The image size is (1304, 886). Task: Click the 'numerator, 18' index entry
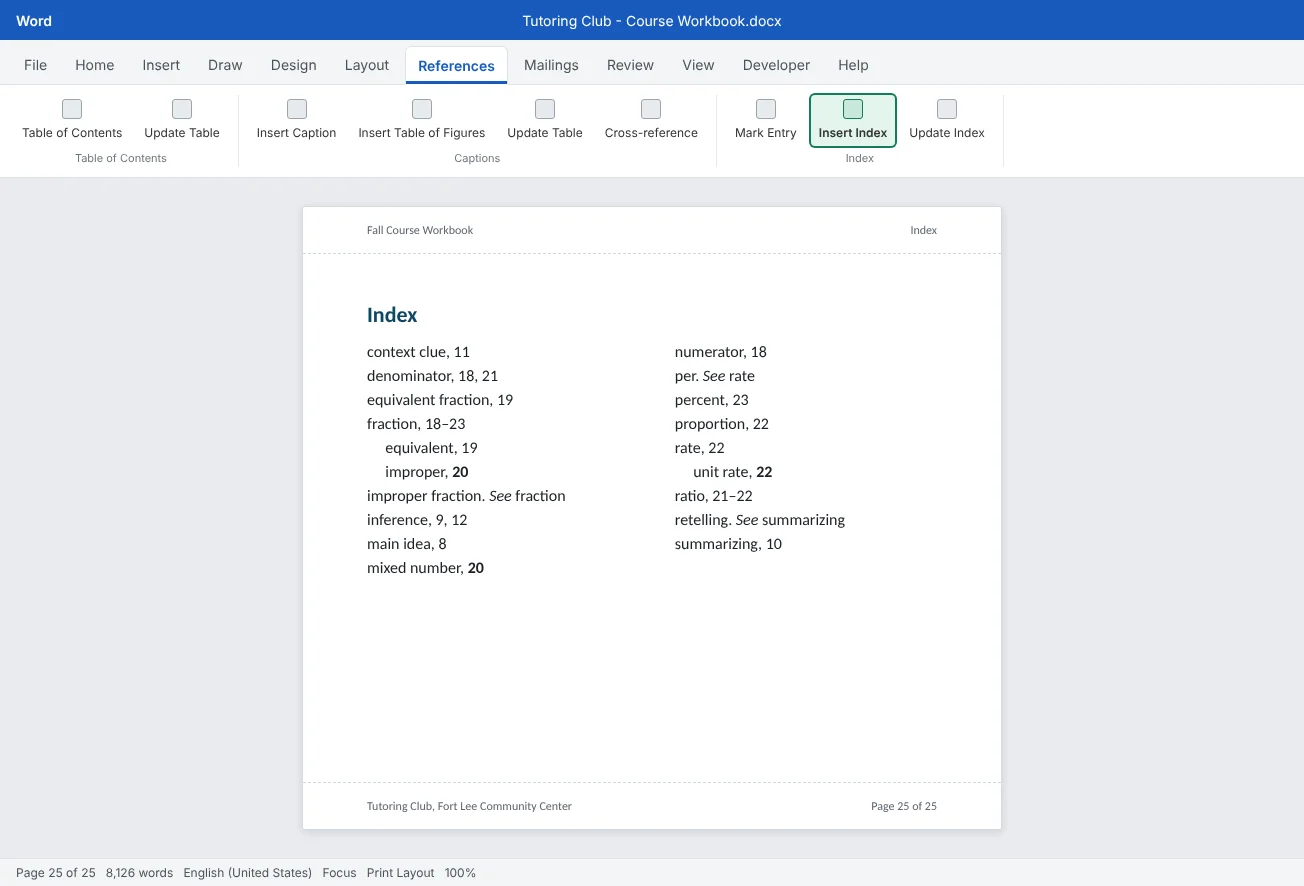click(x=721, y=352)
